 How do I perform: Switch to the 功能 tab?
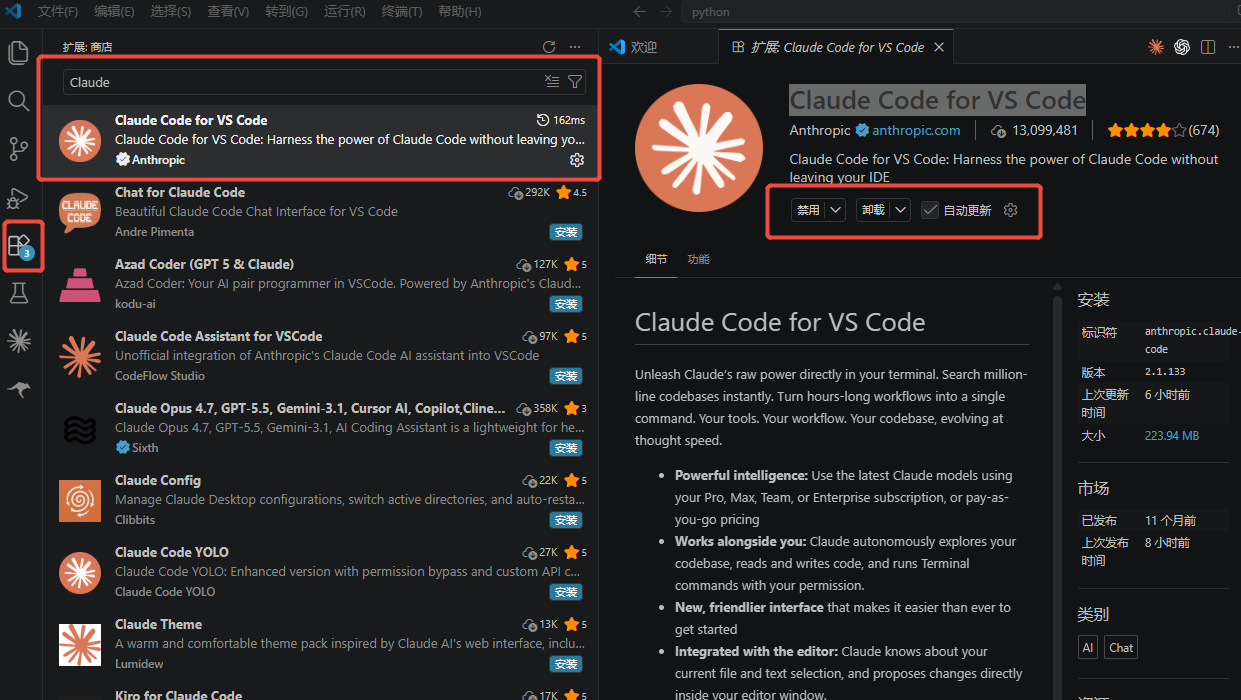(698, 259)
